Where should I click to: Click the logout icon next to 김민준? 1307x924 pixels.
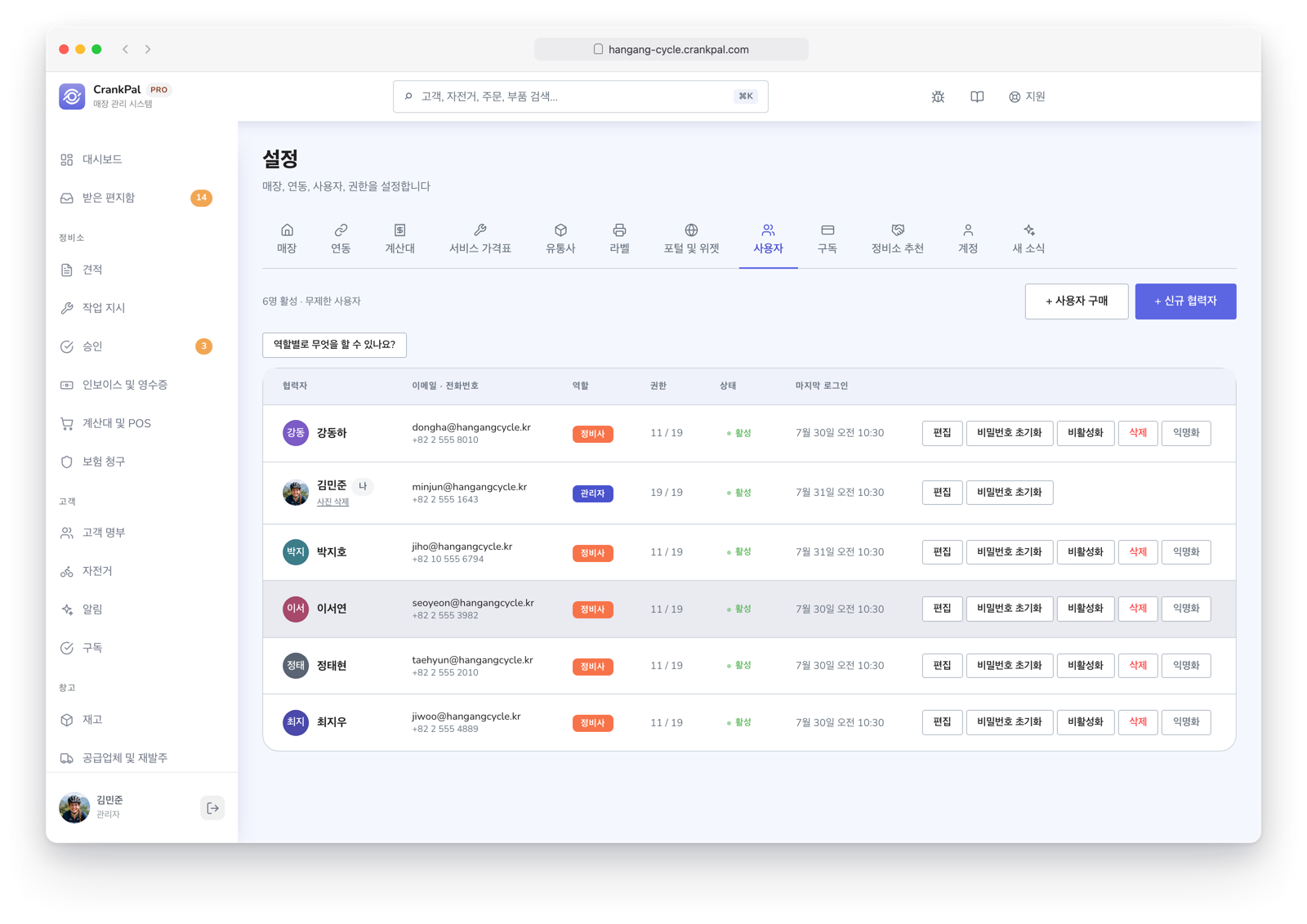pos(212,808)
